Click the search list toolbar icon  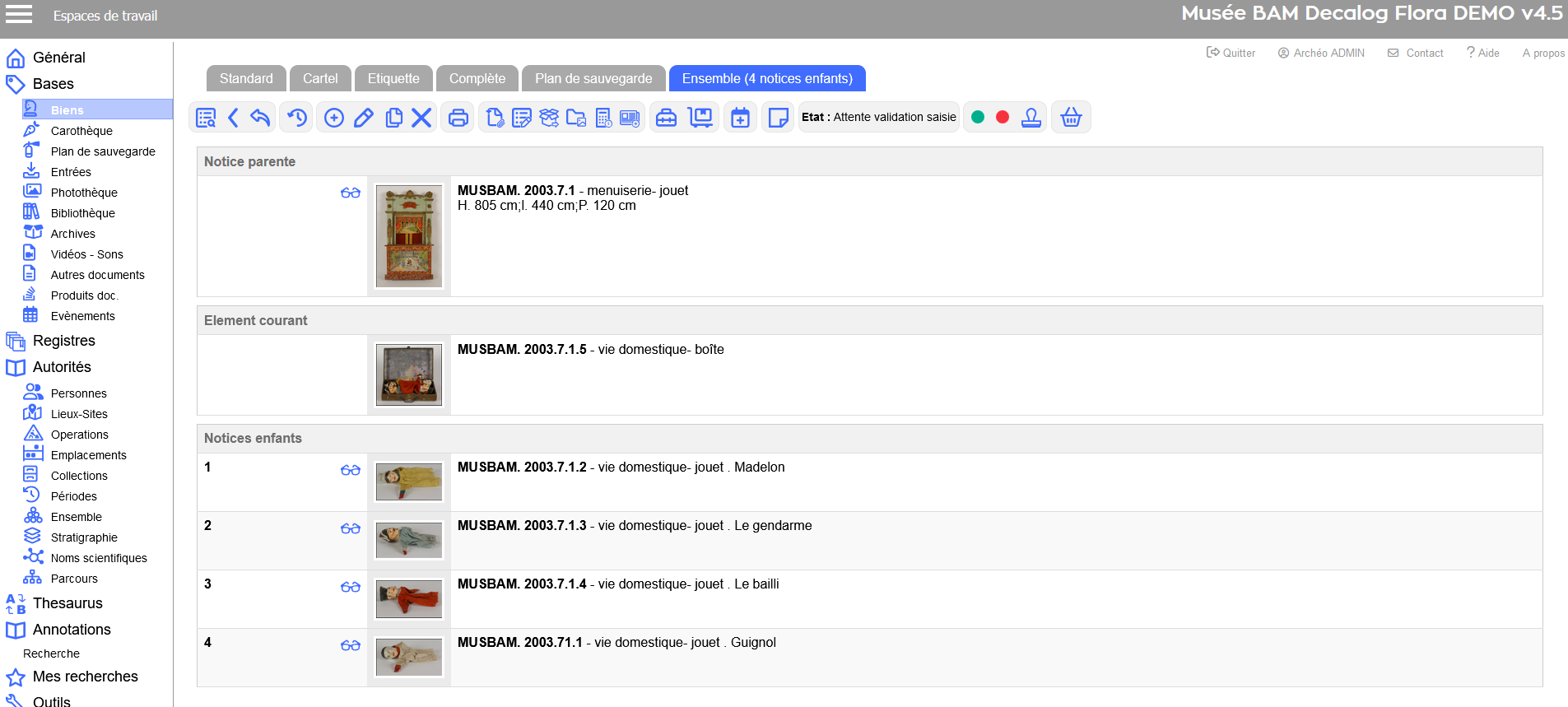click(206, 118)
